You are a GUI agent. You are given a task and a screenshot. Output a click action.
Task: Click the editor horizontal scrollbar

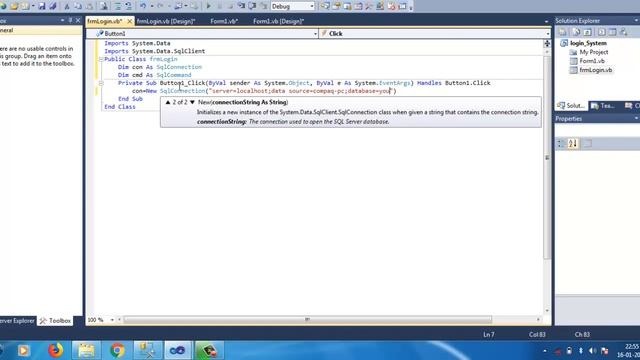tap(308, 320)
